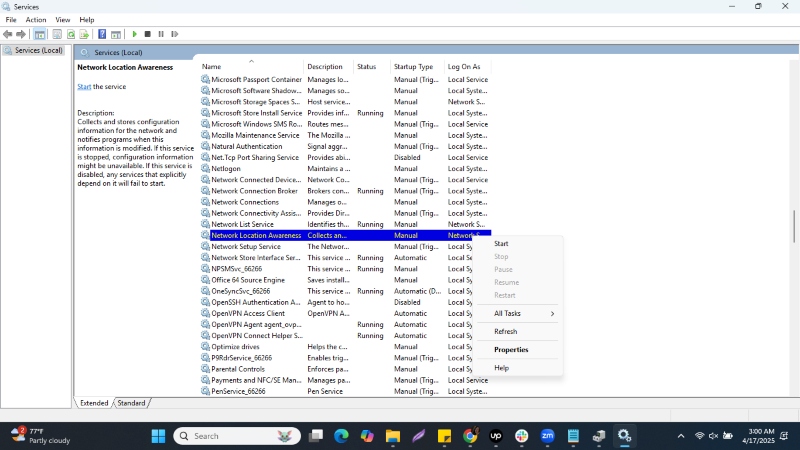The width and height of the screenshot is (800, 450).
Task: Show hidden system tray icons
Action: coord(681,436)
